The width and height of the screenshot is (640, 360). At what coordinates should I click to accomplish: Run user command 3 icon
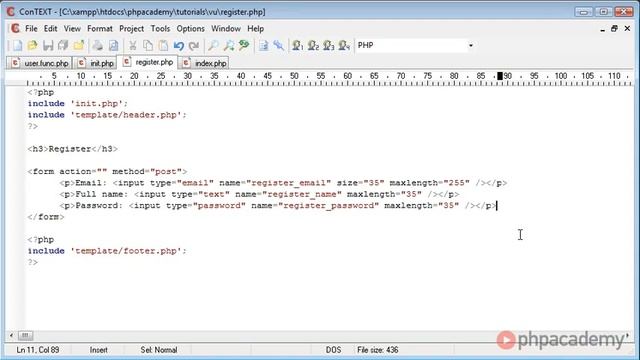pyautogui.click(x=329, y=45)
